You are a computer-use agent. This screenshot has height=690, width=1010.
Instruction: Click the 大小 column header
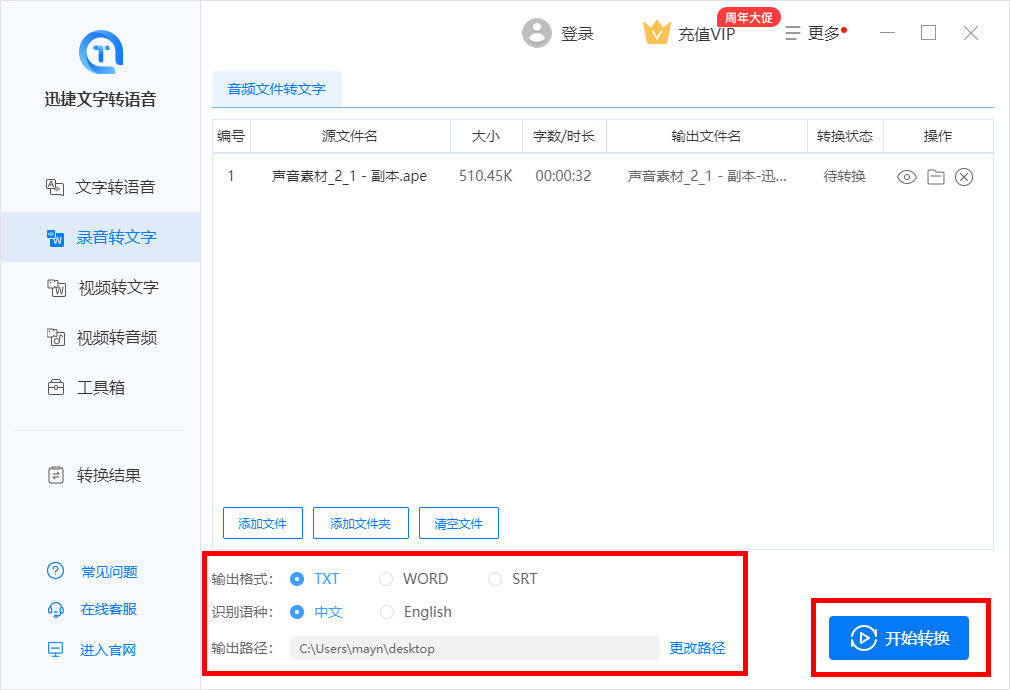pyautogui.click(x=486, y=136)
